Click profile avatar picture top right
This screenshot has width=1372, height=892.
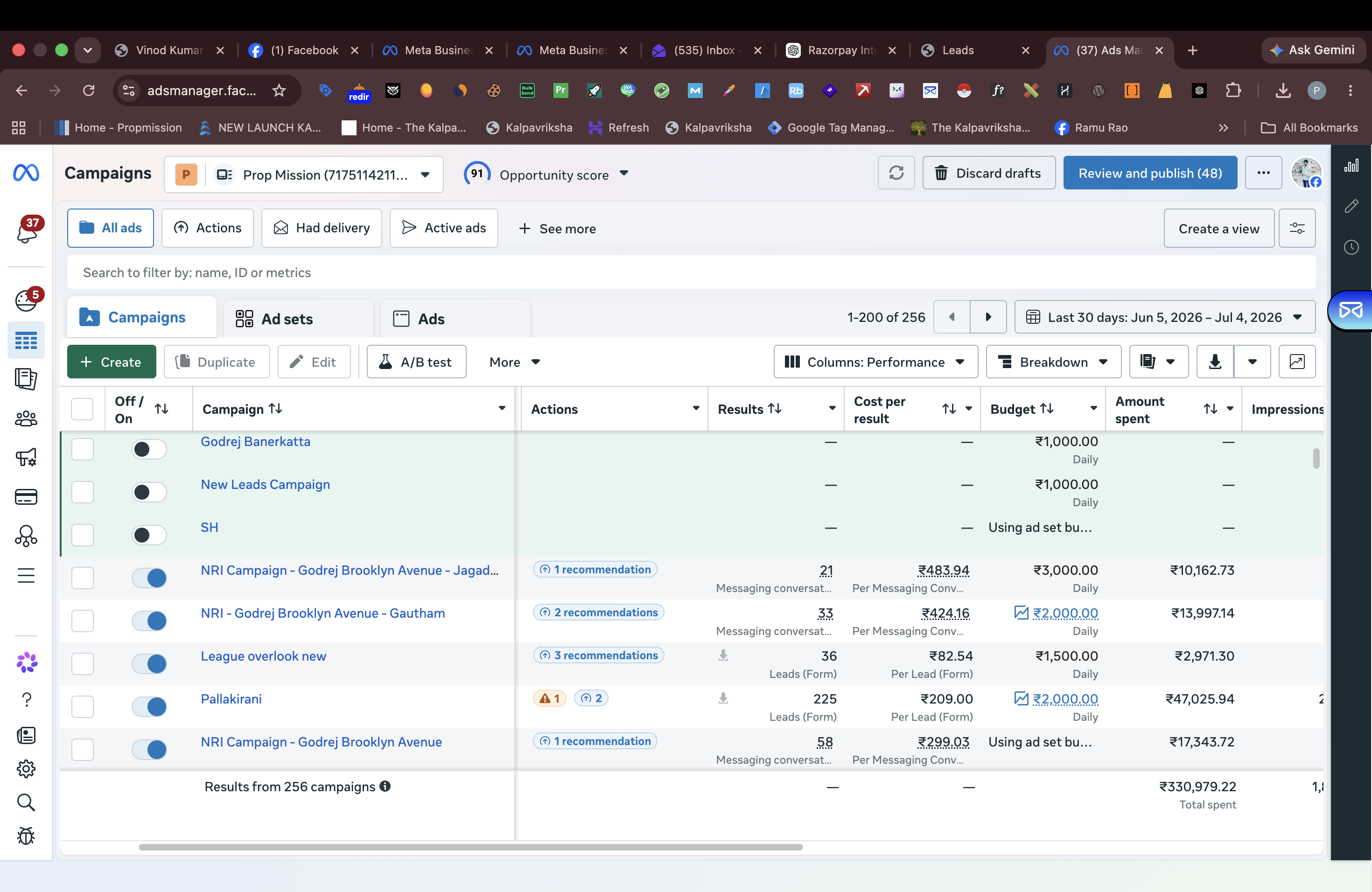pyautogui.click(x=1306, y=173)
